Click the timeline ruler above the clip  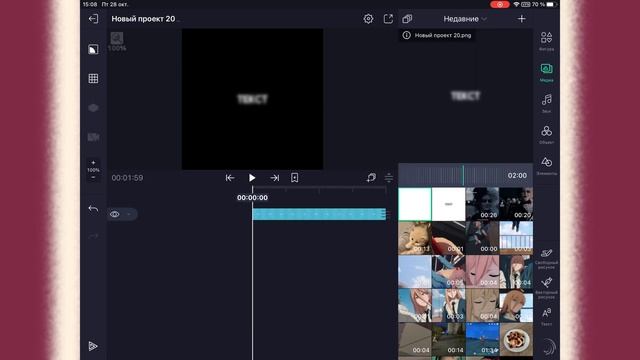(319, 189)
